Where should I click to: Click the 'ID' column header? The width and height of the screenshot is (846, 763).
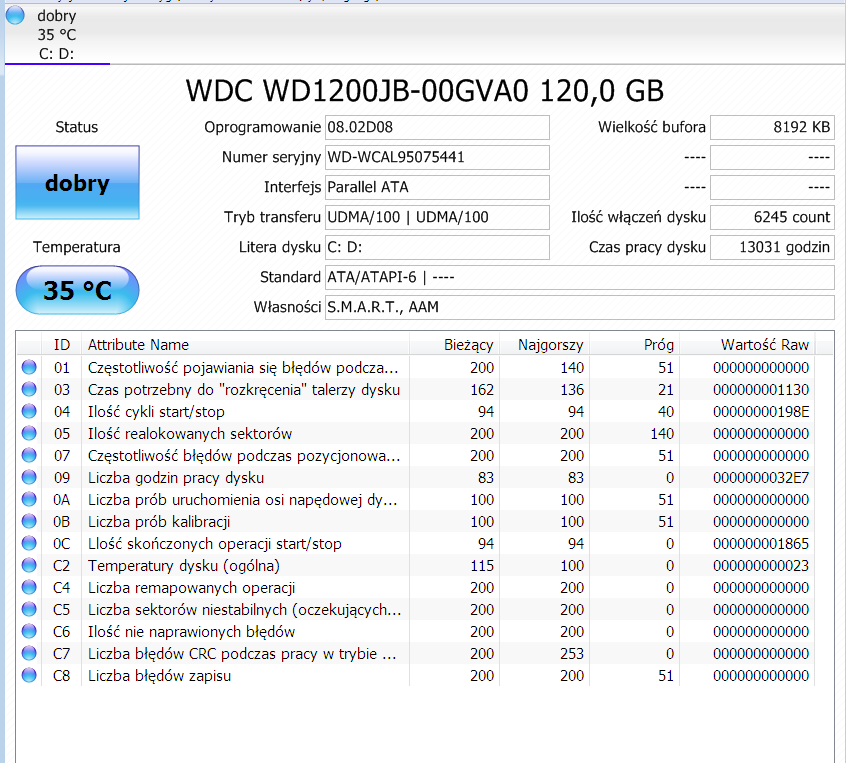[x=62, y=344]
